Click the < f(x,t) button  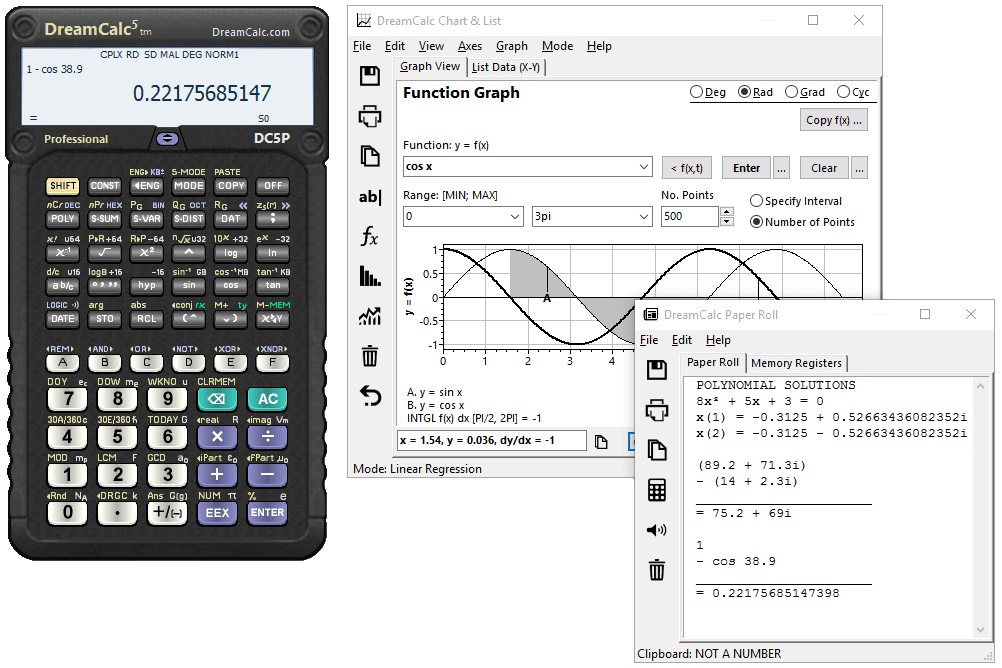[687, 168]
